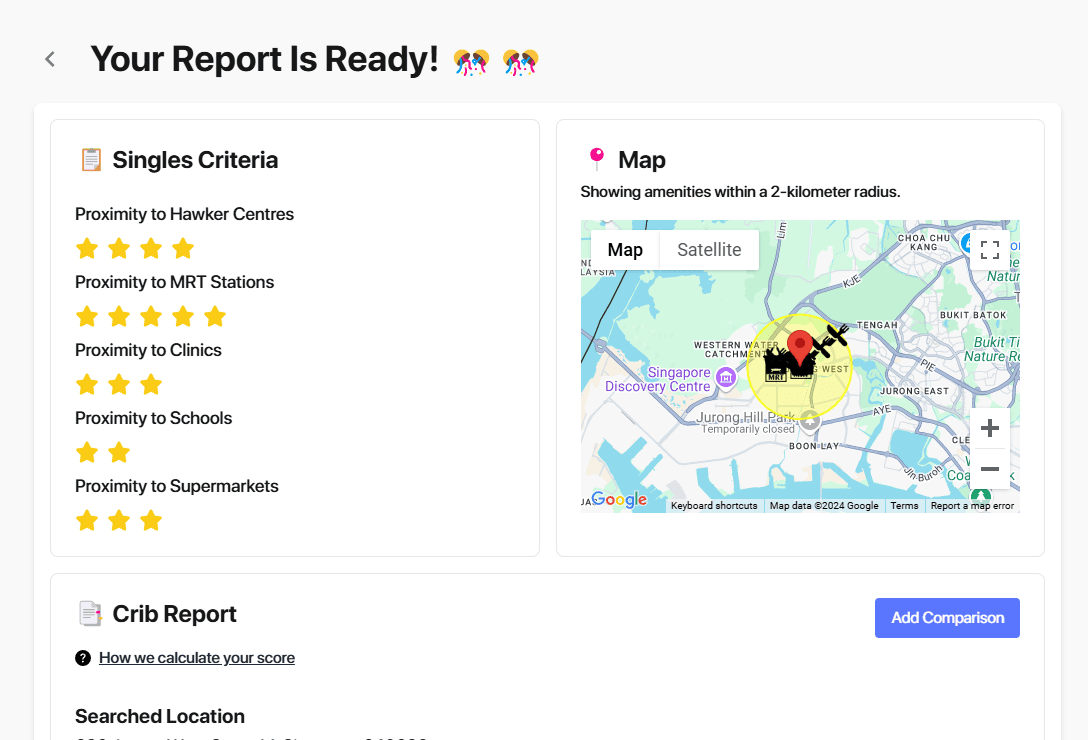The image size is (1088, 740).
Task: Click the Tengah label on the map
Action: (877, 325)
